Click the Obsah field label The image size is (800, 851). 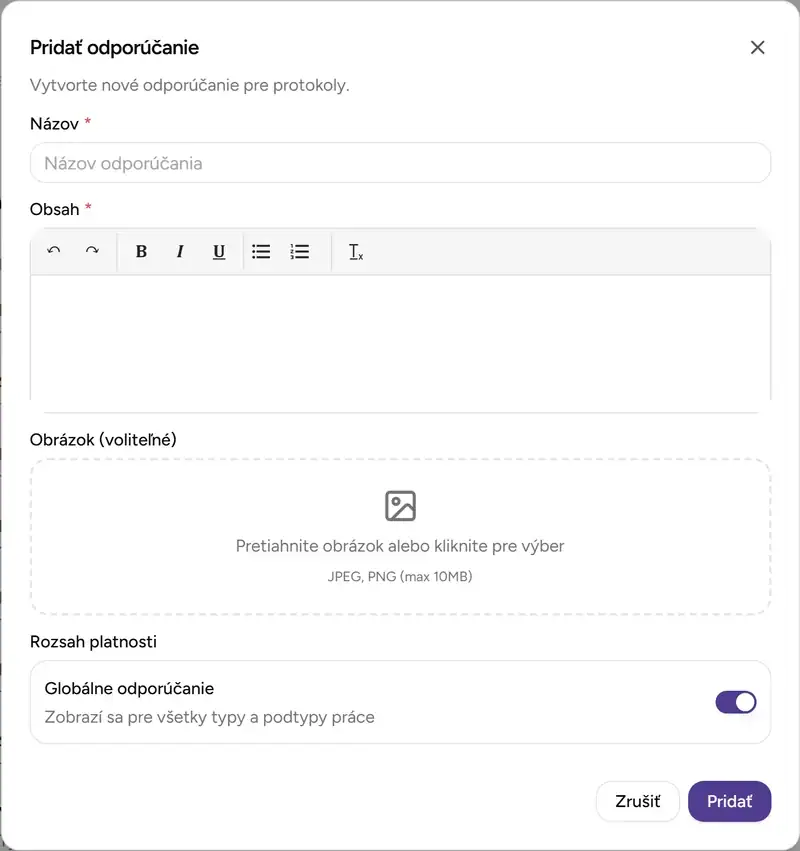[x=55, y=209]
